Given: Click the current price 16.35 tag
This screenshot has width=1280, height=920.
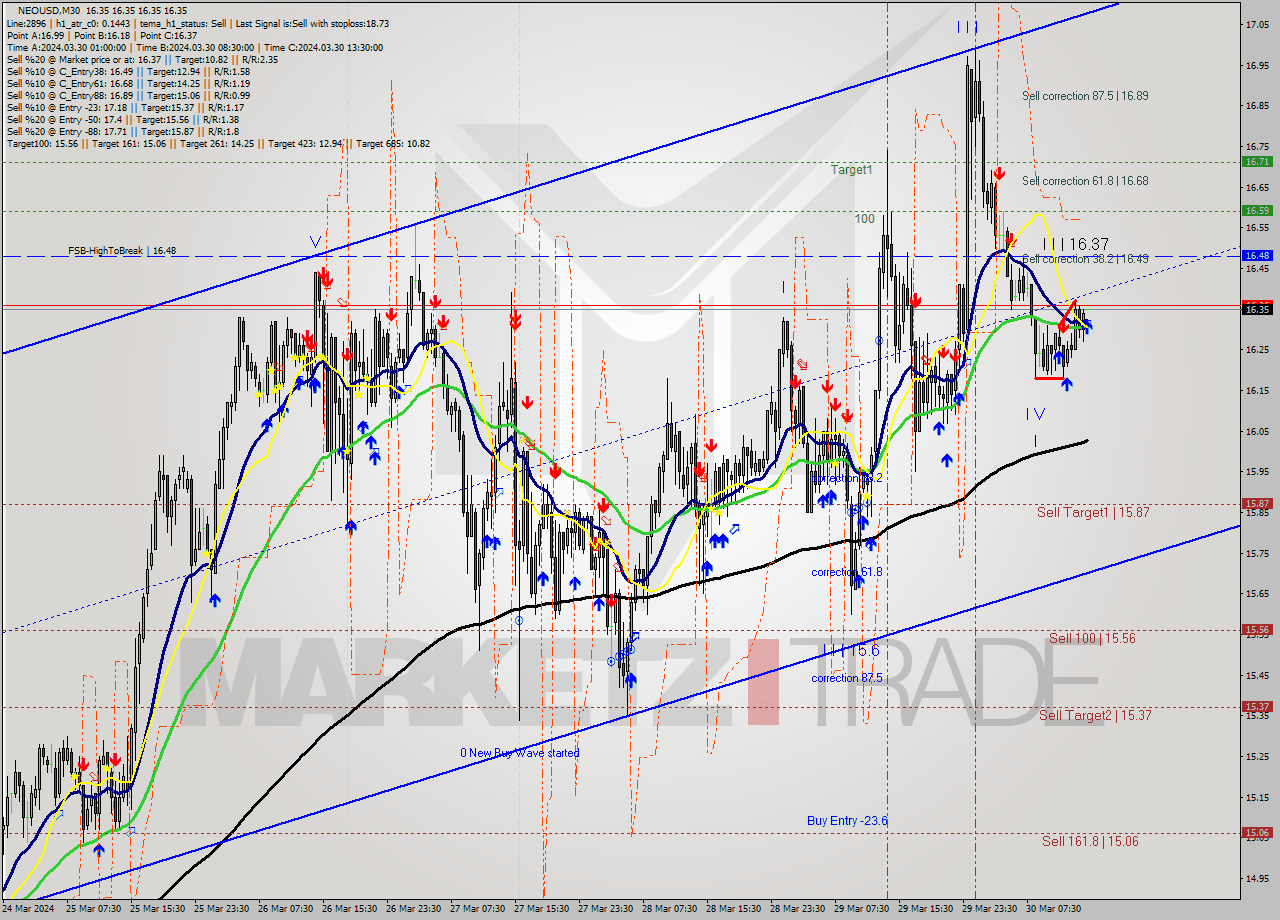Looking at the screenshot, I should (1257, 309).
